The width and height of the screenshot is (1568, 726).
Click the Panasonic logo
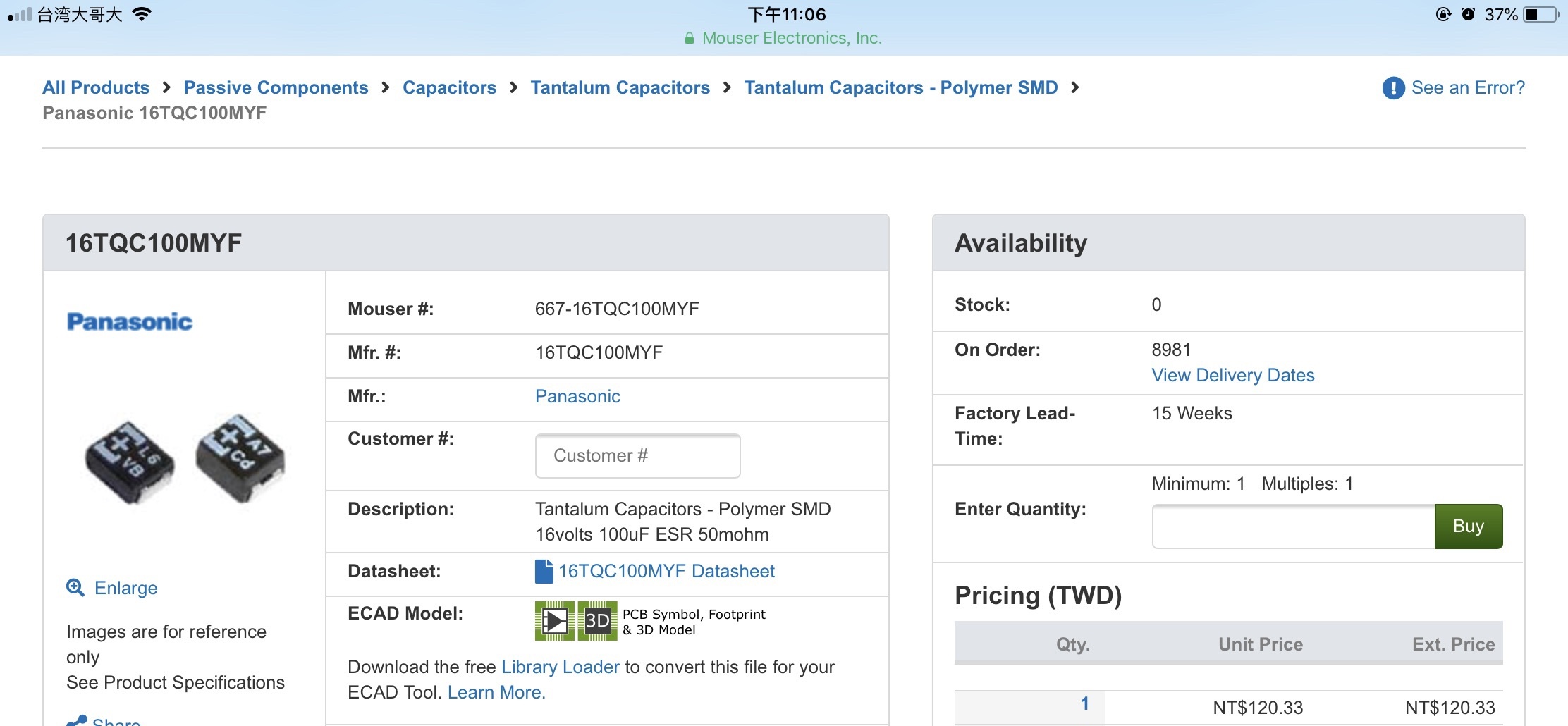[129, 321]
